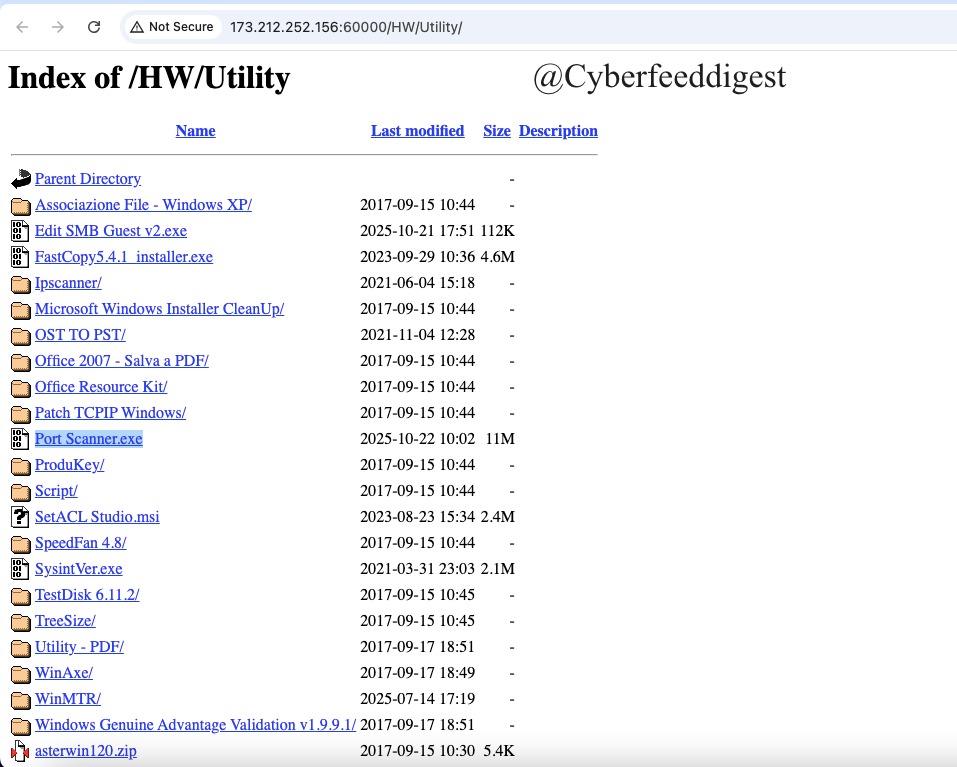Click the installer icon next to SetACL Studio.msi
Viewport: 957px width, 767px height.
(x=20, y=516)
